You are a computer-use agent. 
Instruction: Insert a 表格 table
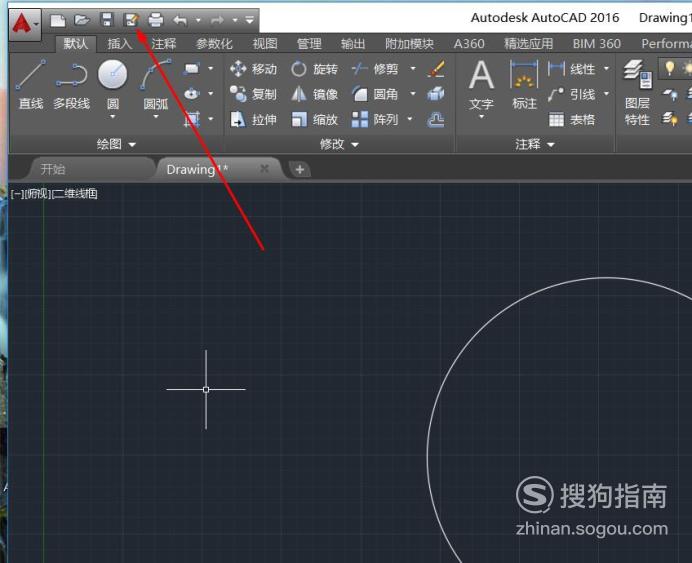(x=572, y=119)
